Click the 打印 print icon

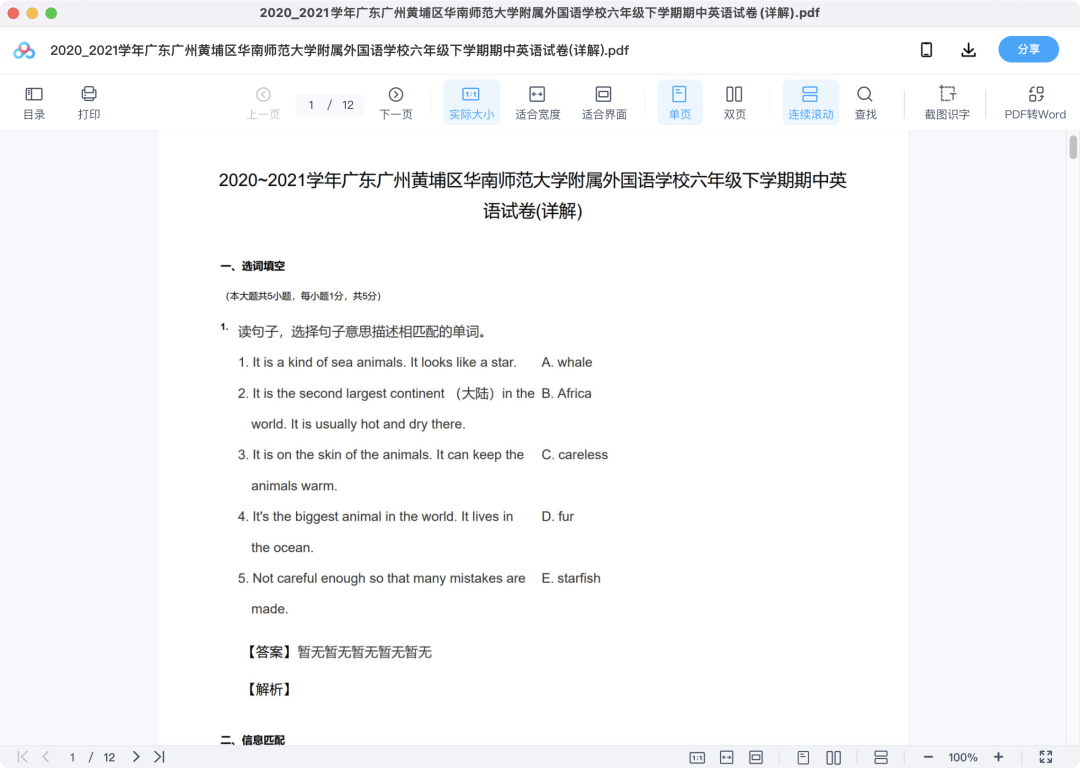(89, 103)
